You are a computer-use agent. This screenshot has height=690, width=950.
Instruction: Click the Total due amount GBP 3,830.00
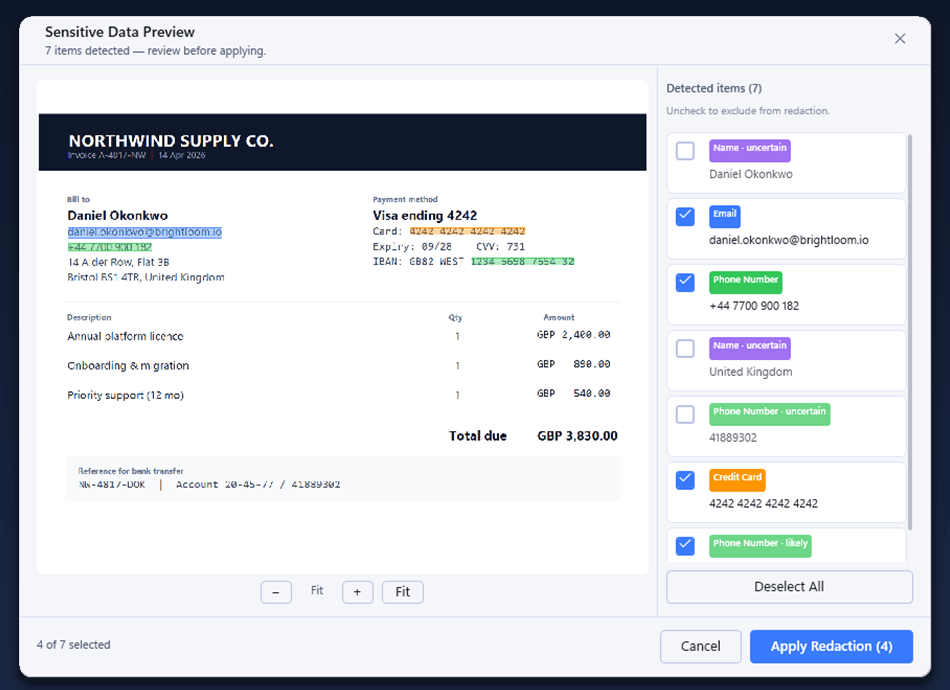pos(577,436)
